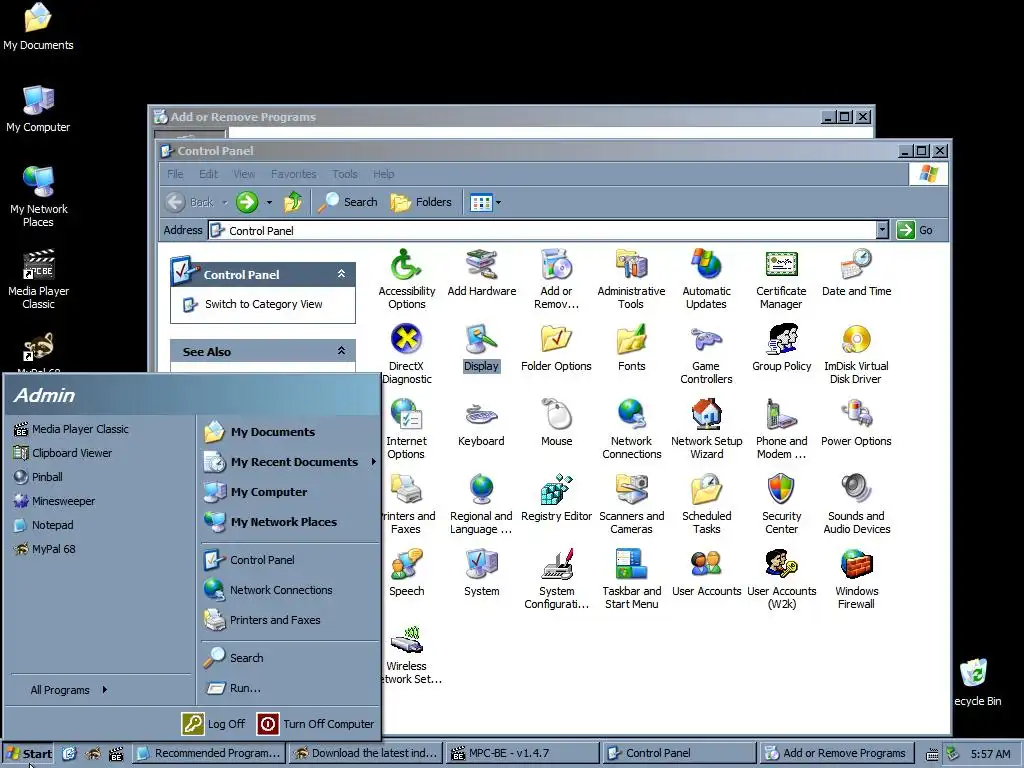Switch to MPC-BE taskbar button
1024x768 pixels.
coord(522,753)
